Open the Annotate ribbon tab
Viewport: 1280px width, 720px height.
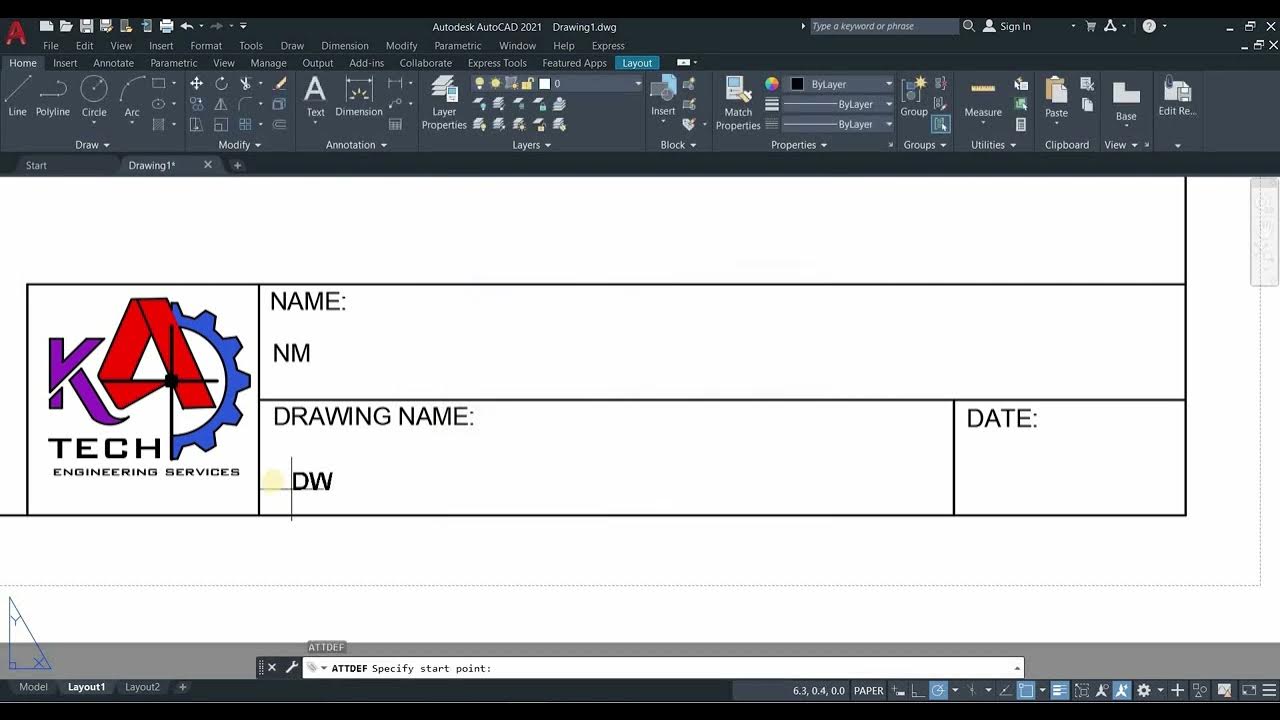pos(113,63)
